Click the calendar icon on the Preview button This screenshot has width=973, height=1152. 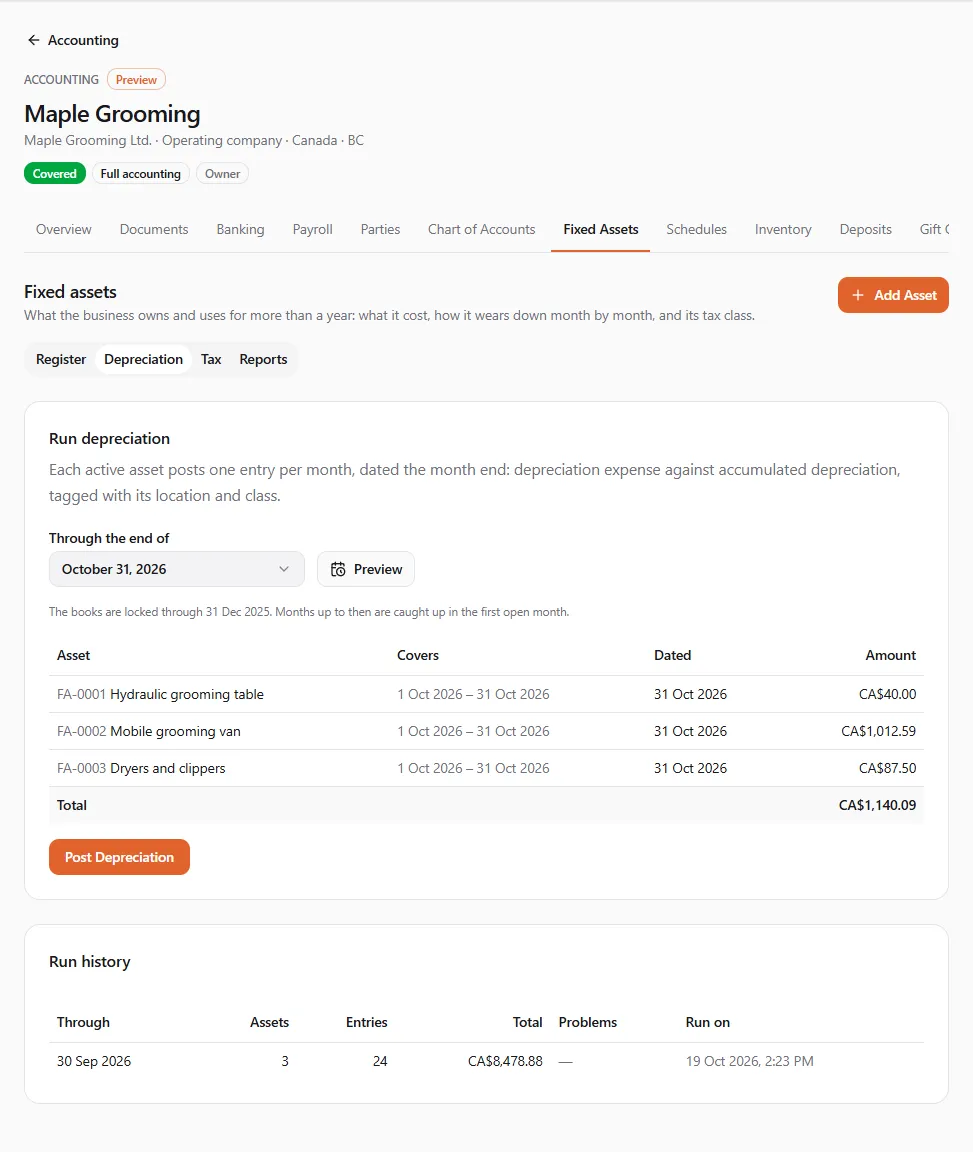(338, 569)
